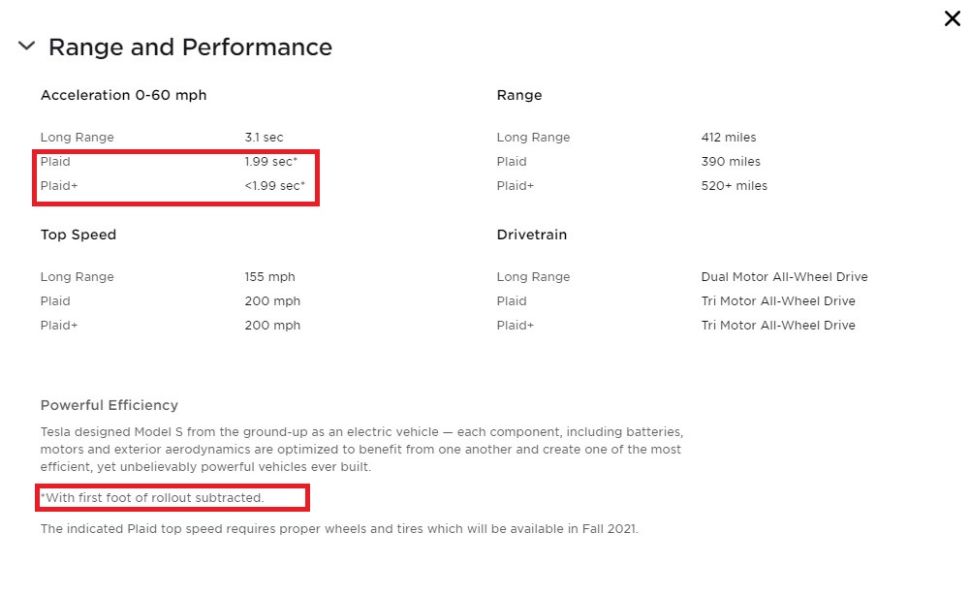Click the Plaid+ <1.99 sec* value
The image size is (970, 596).
(275, 186)
